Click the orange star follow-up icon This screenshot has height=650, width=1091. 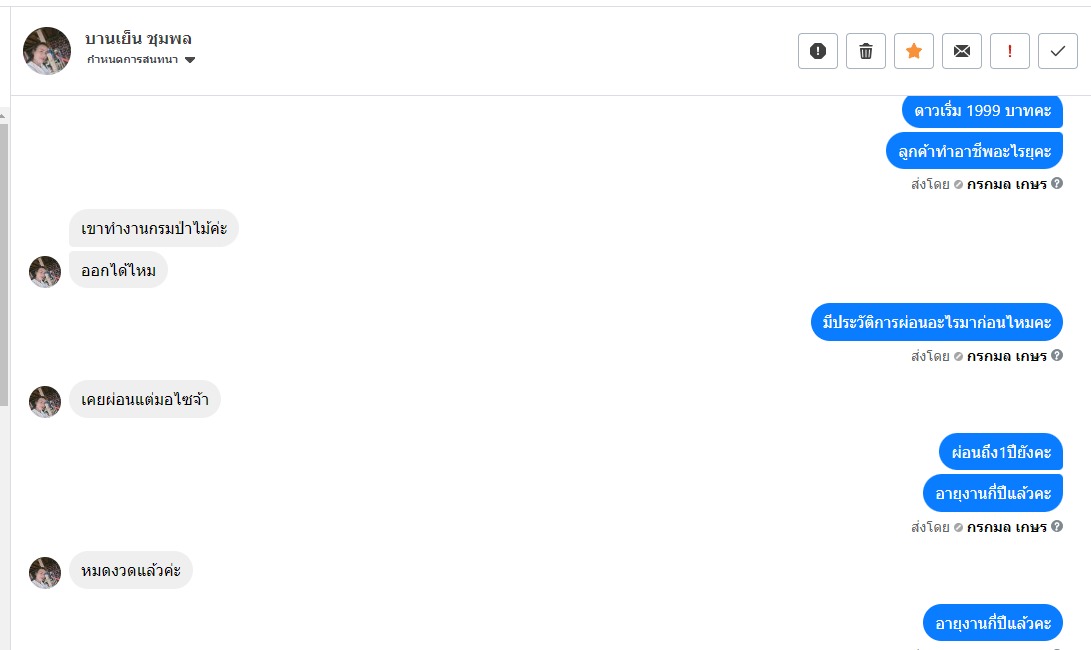tap(914, 51)
